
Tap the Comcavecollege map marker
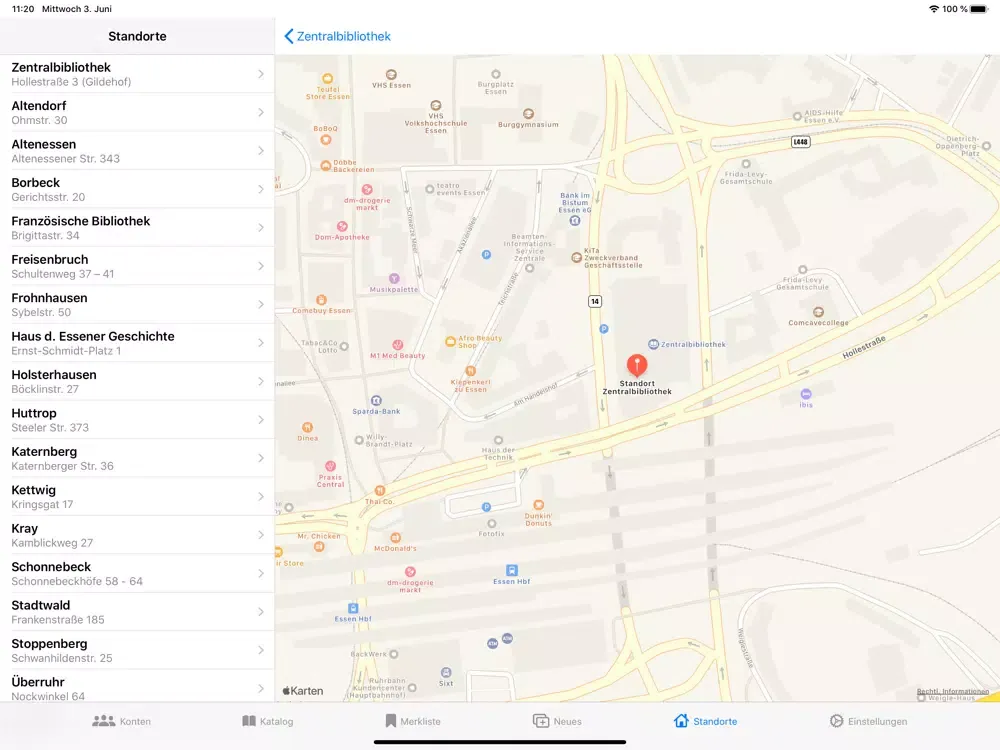[818, 312]
